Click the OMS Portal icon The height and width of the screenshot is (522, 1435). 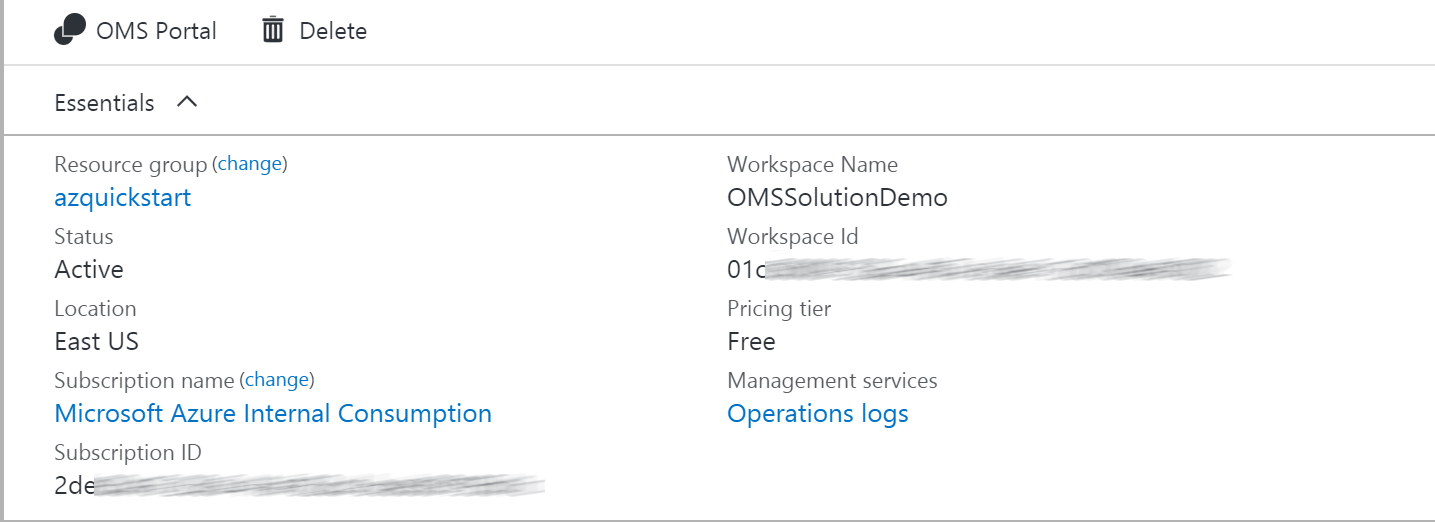[x=69, y=30]
